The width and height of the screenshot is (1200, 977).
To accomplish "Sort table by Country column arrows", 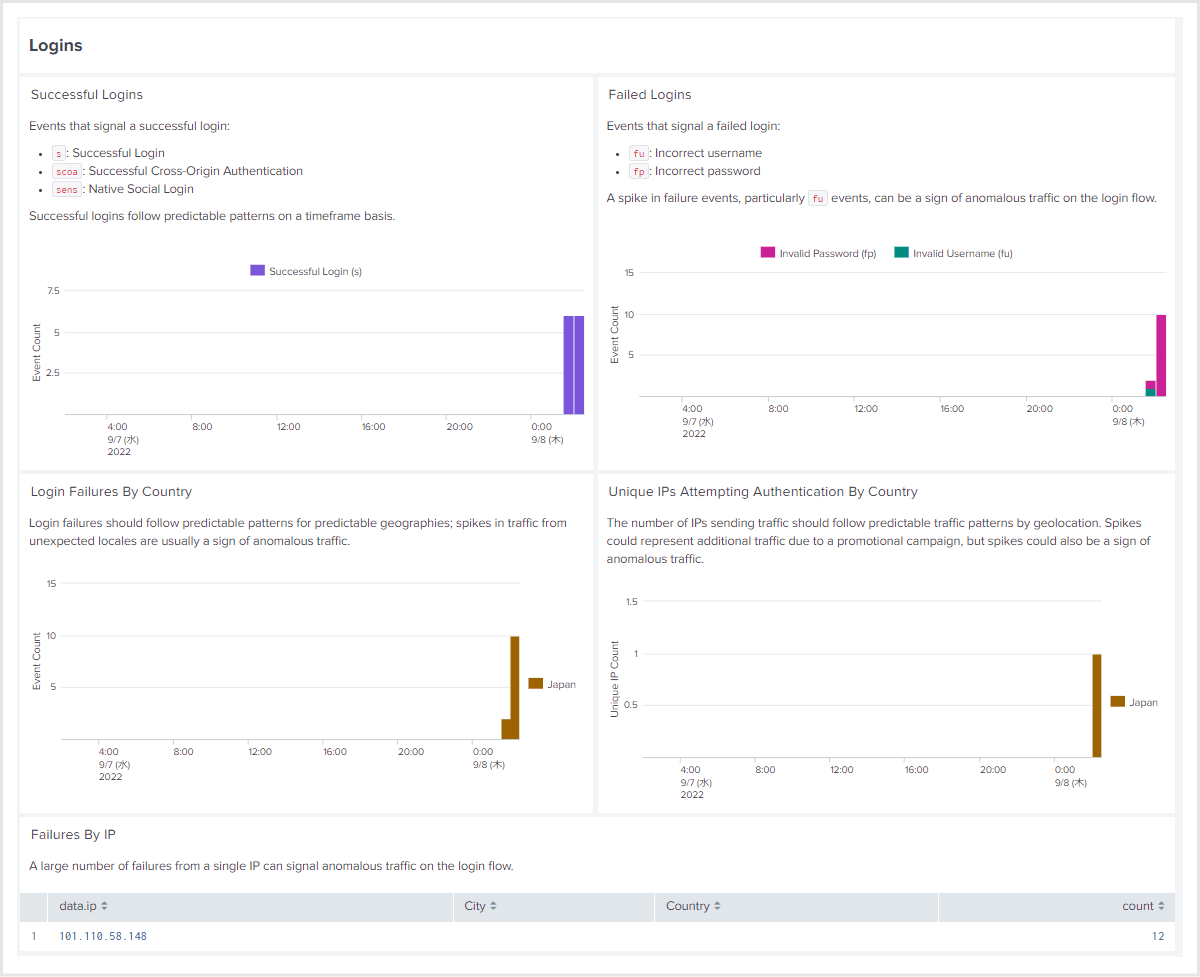I will (x=717, y=906).
